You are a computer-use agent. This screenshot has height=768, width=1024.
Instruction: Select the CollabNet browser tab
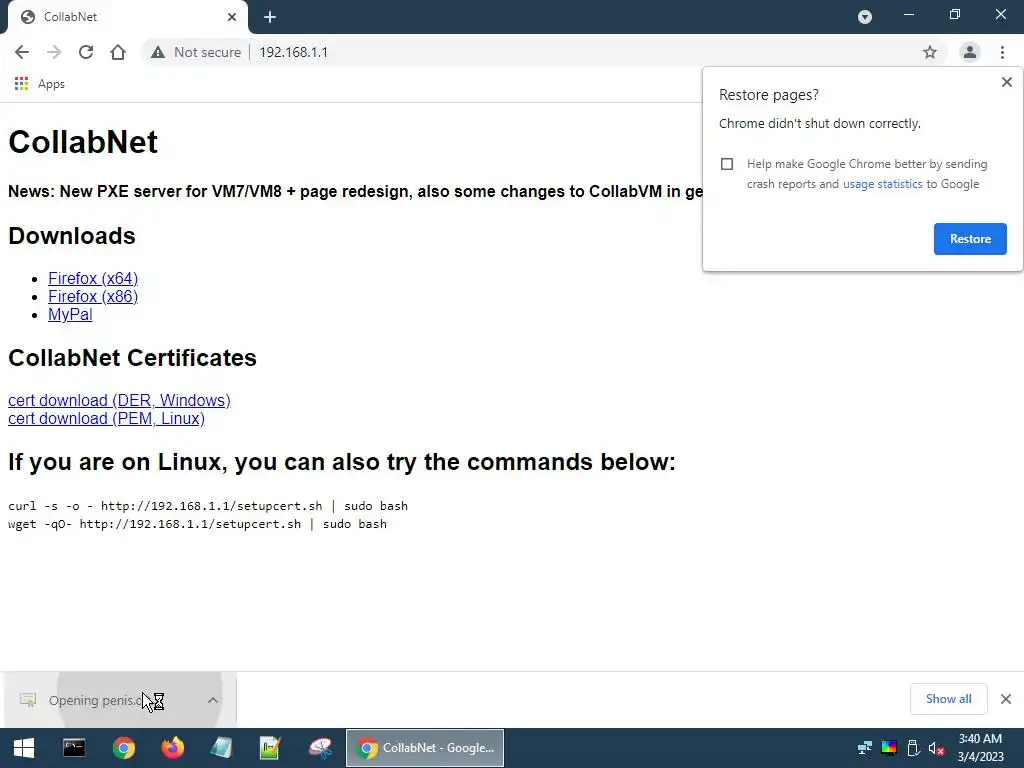pos(127,17)
